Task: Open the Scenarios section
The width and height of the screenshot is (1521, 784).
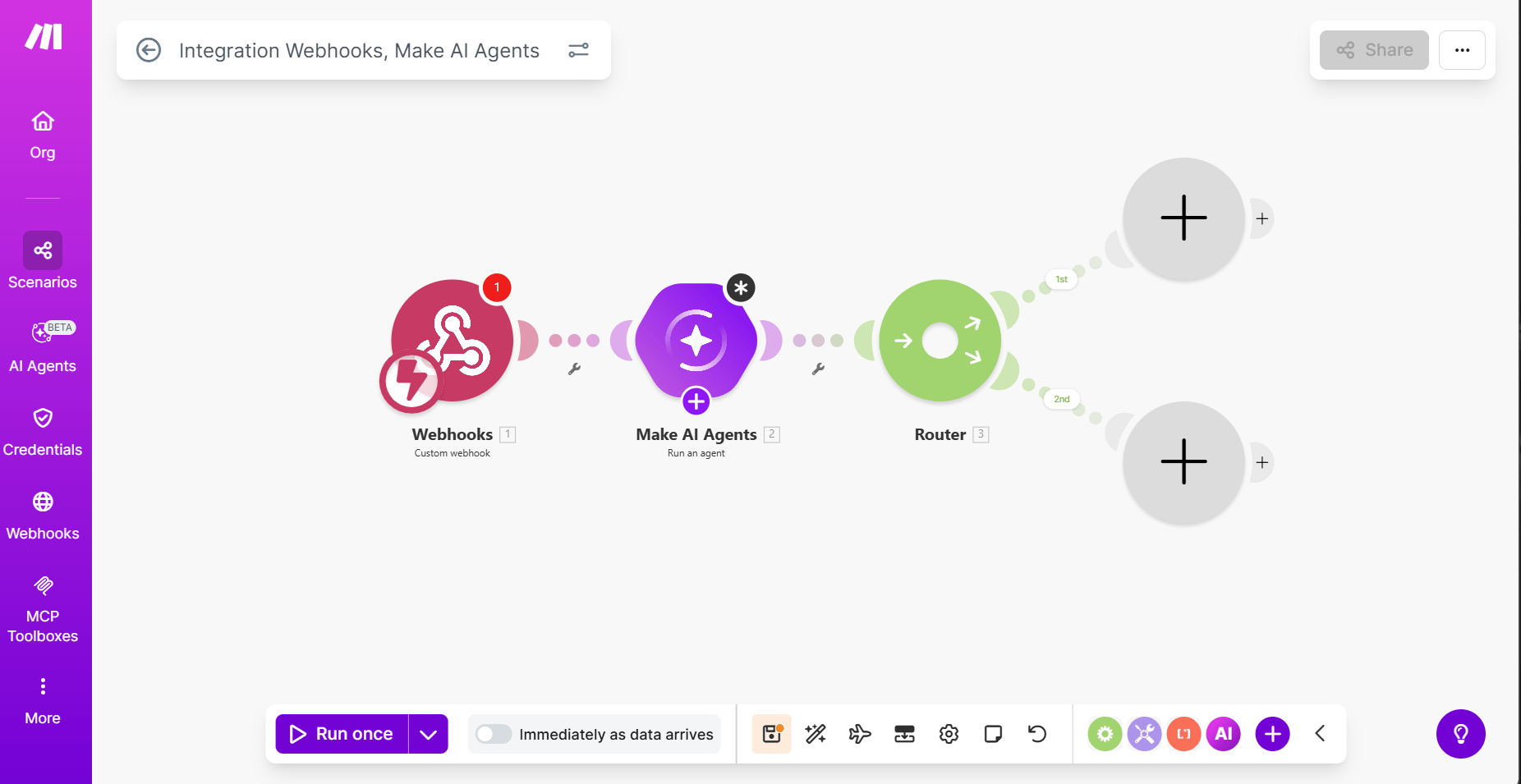Action: [43, 261]
